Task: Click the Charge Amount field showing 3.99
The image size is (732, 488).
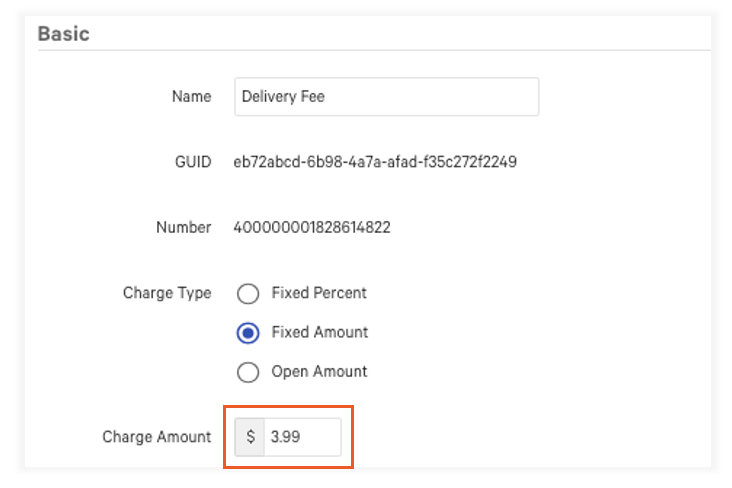Action: 302,437
